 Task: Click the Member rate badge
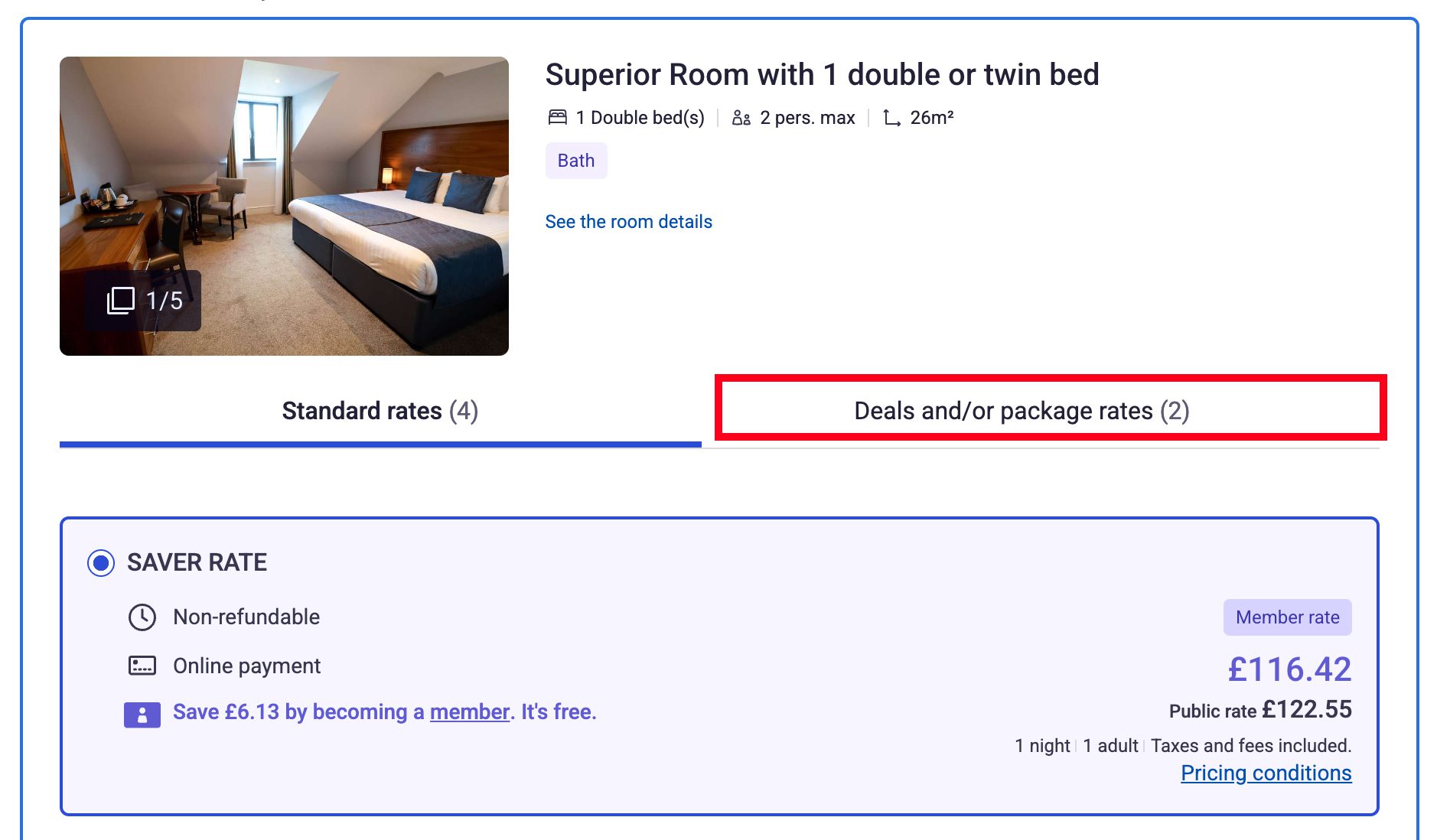click(x=1288, y=617)
